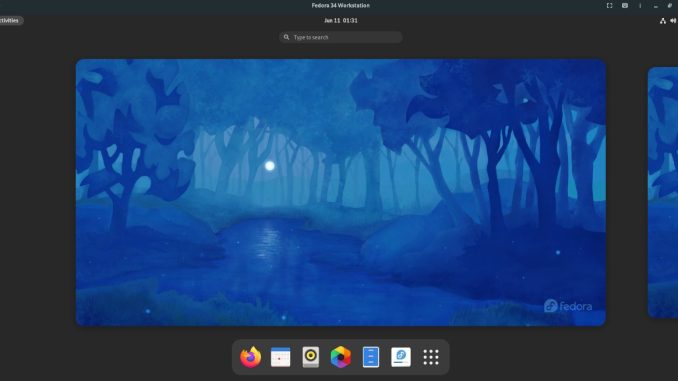678x381 pixels.
Task: Click the Fedora 34 Workstation title
Action: (x=341, y=6)
